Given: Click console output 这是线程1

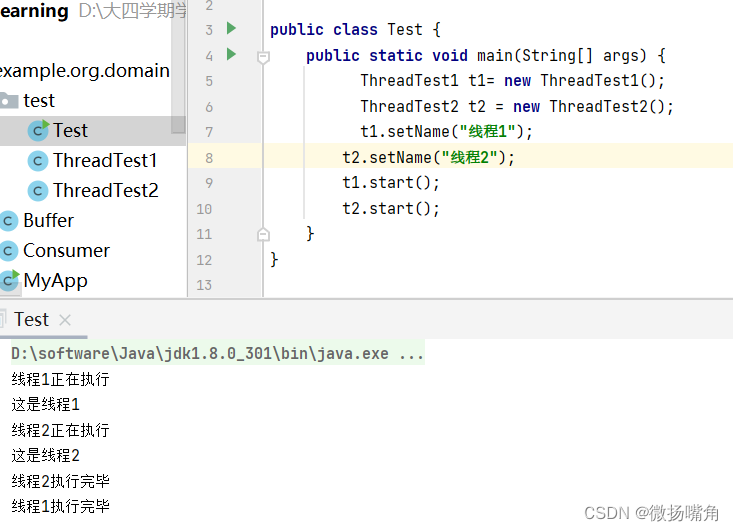Looking at the screenshot, I should tap(45, 405).
